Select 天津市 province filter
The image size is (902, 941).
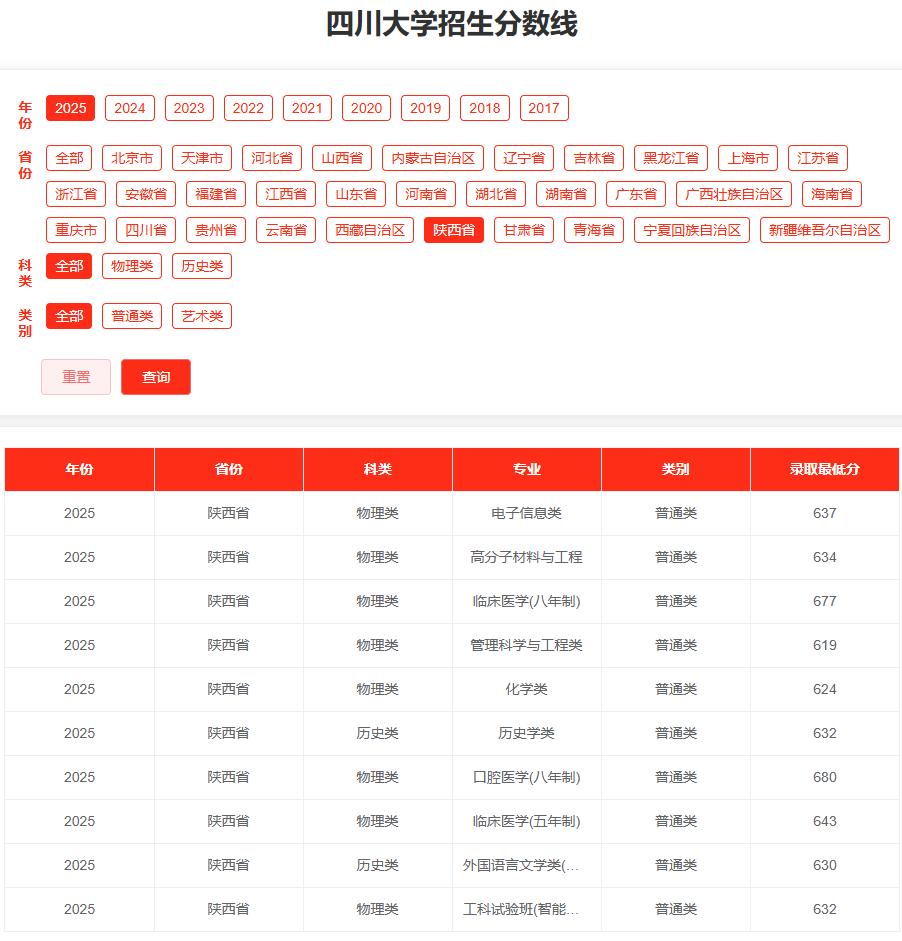coord(202,158)
